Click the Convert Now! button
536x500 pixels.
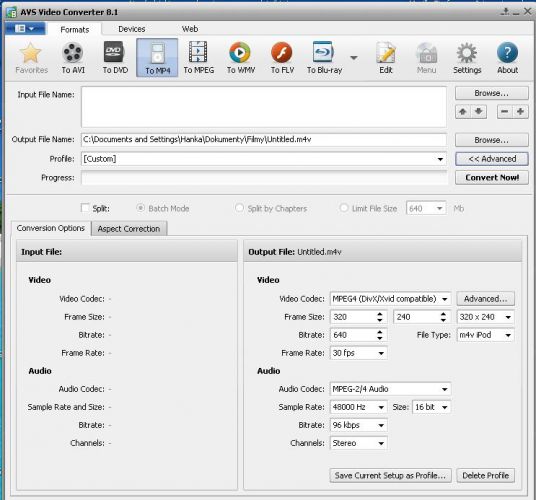[492, 177]
